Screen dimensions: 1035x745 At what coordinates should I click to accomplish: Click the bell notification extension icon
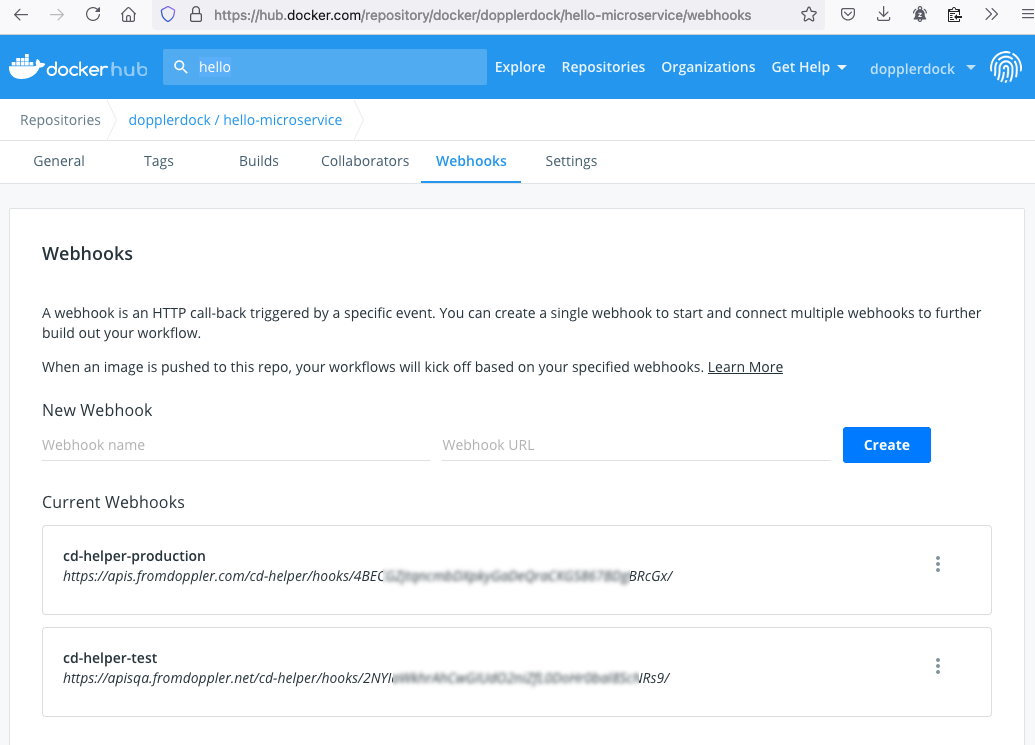coord(919,15)
